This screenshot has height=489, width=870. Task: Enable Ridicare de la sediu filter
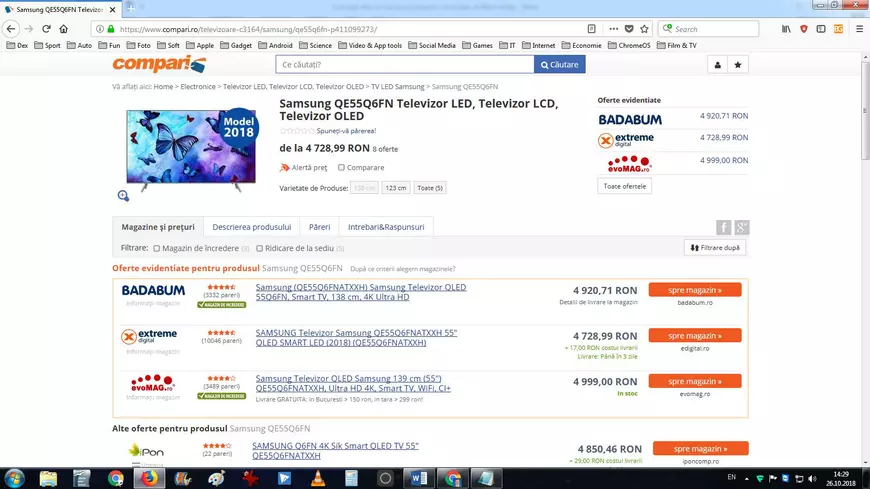259,249
